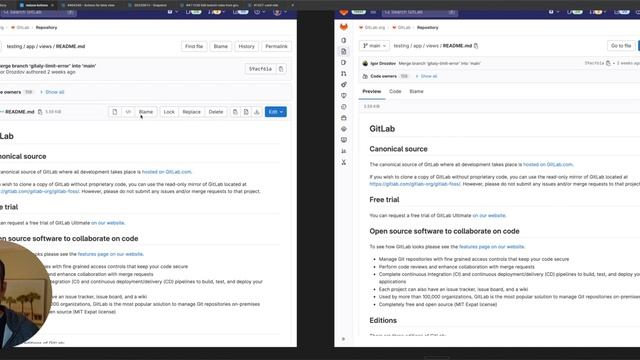Click History button in left window

tap(247, 47)
